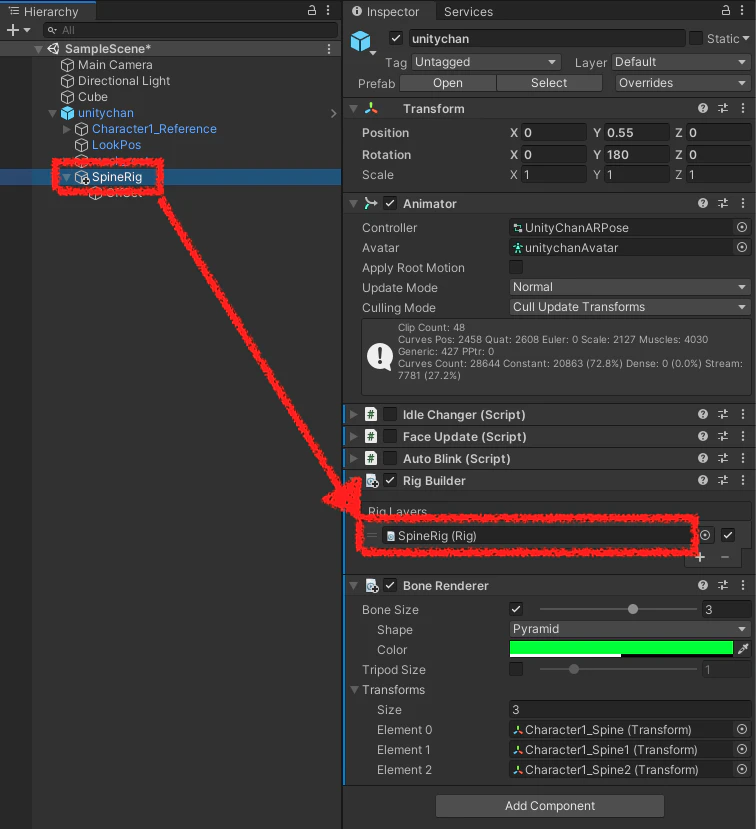Toggle the Static checkbox
756x829 pixels.
tap(696, 38)
